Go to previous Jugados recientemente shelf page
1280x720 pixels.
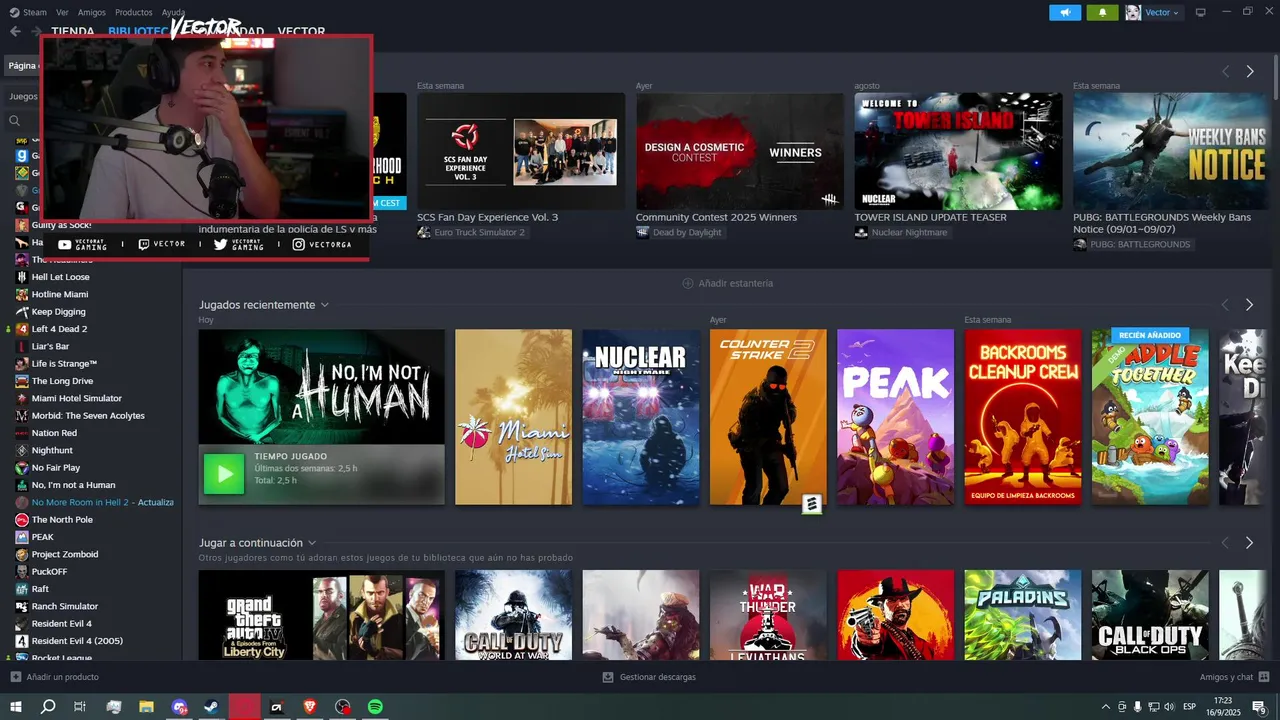(1225, 305)
